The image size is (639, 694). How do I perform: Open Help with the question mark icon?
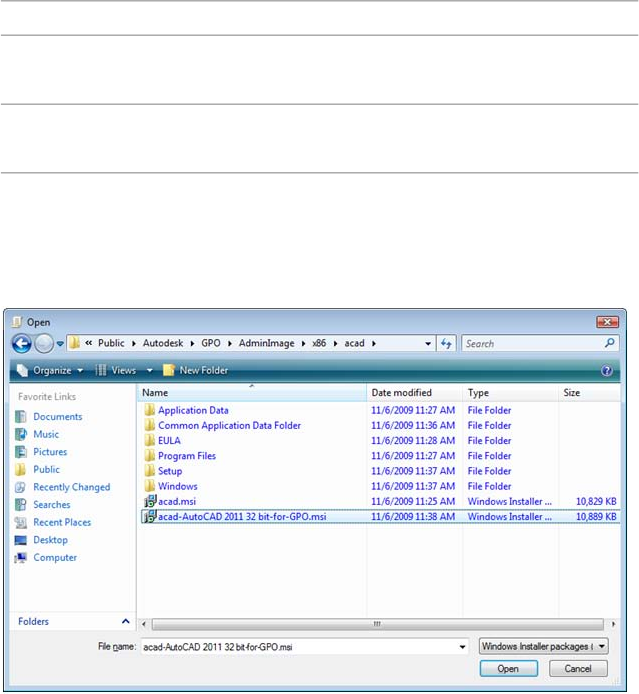[x=607, y=370]
